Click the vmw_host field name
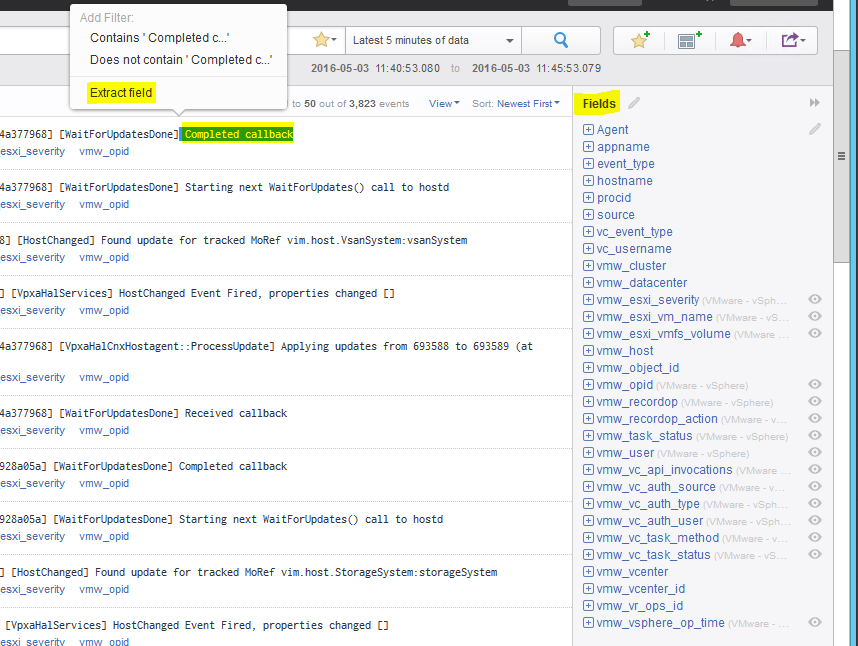 pyautogui.click(x=624, y=351)
